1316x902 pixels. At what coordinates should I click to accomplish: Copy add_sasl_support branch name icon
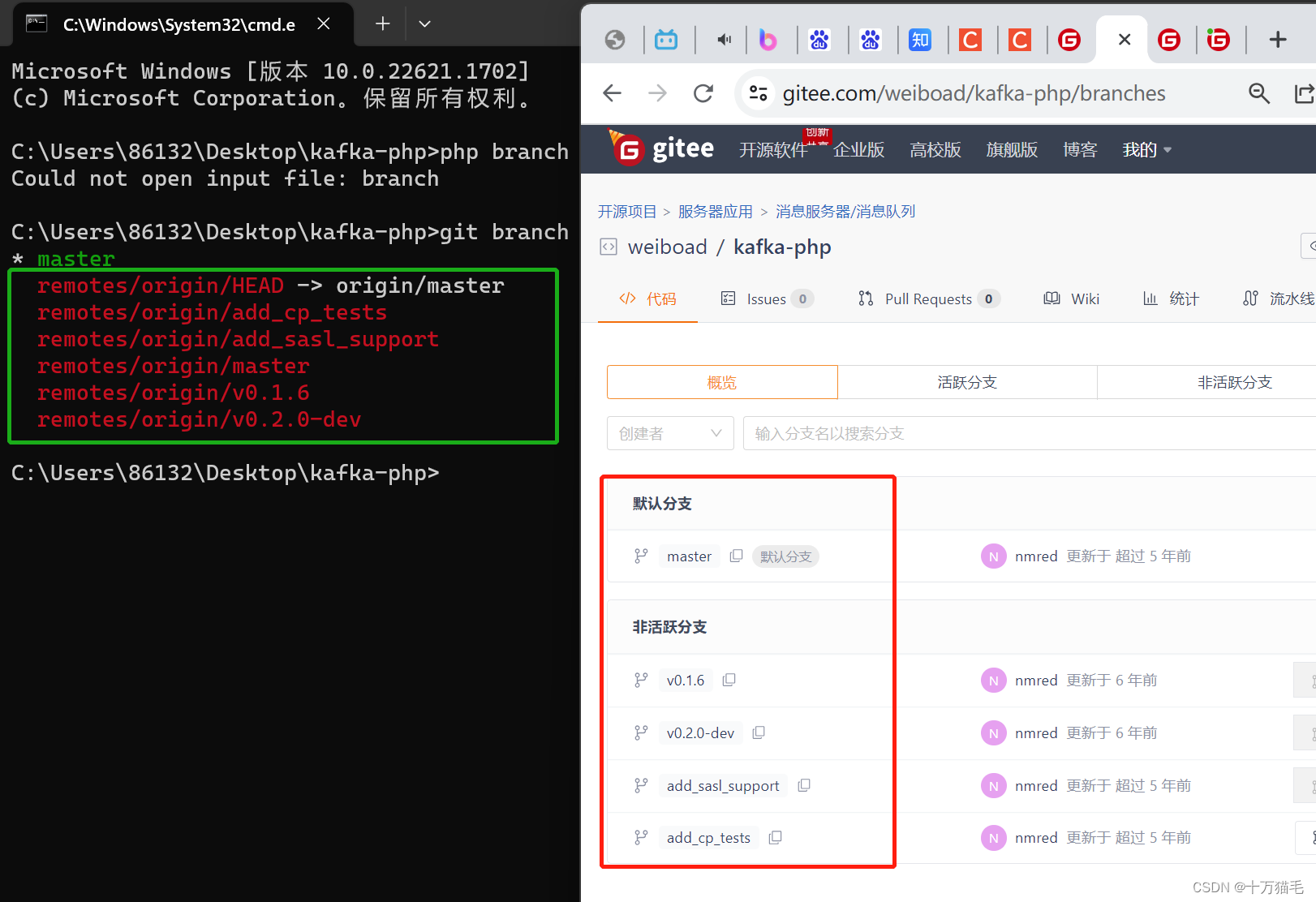coord(804,785)
